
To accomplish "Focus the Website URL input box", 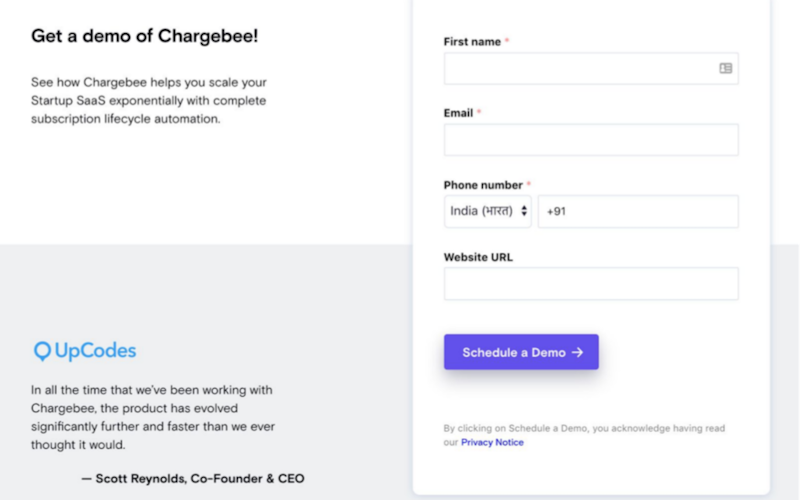I will [591, 284].
